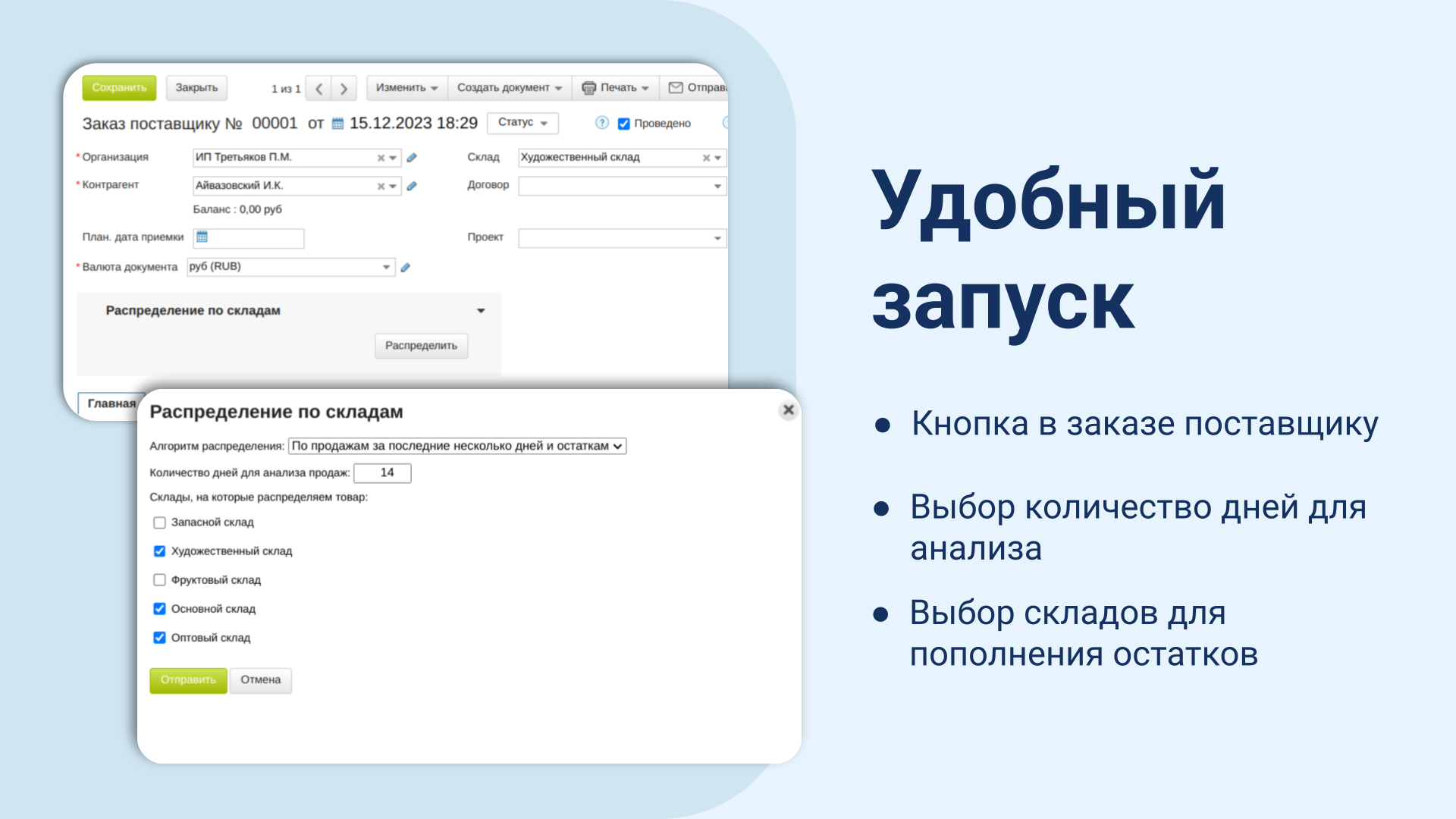
Task: Edit Контрагент with pencil icon
Action: click(x=412, y=186)
